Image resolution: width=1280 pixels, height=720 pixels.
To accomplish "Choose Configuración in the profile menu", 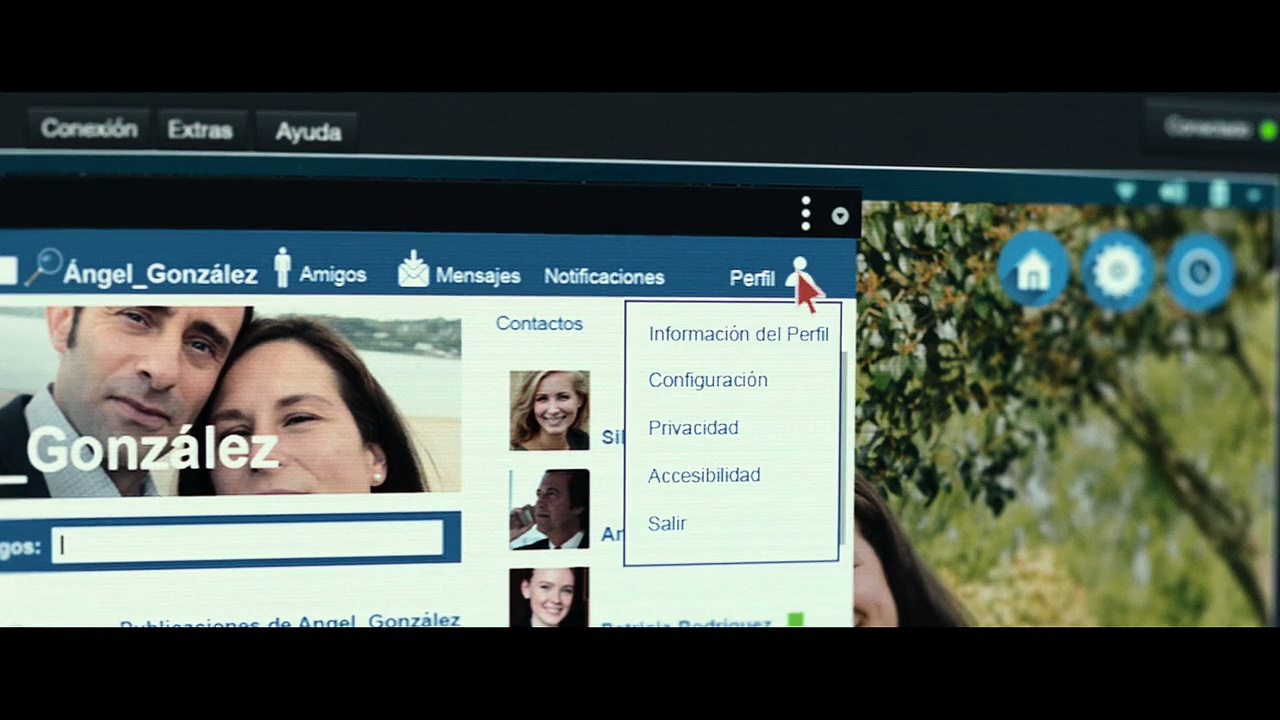I will pos(708,380).
